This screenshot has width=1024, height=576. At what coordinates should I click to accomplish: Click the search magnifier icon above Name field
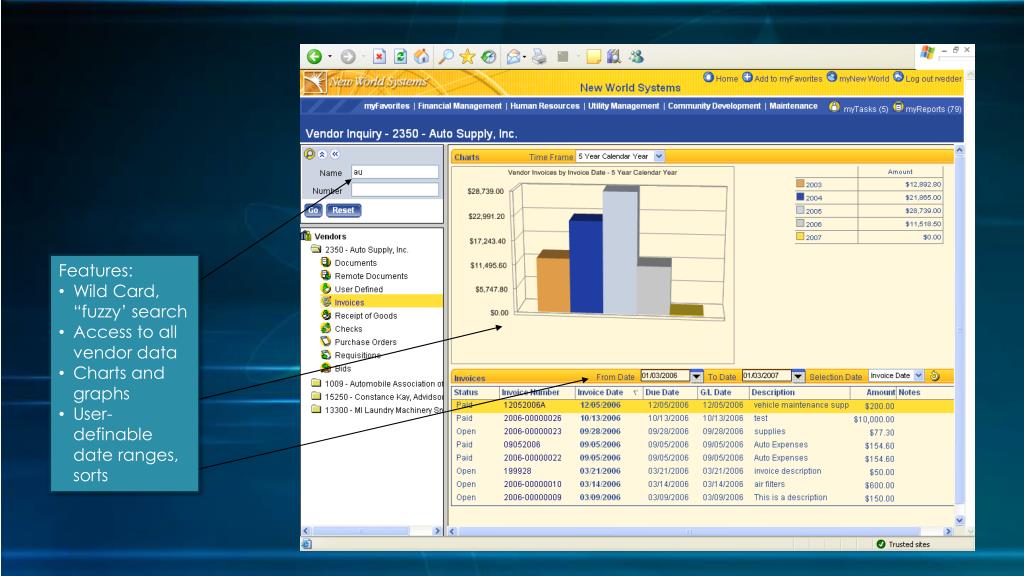click(x=310, y=154)
